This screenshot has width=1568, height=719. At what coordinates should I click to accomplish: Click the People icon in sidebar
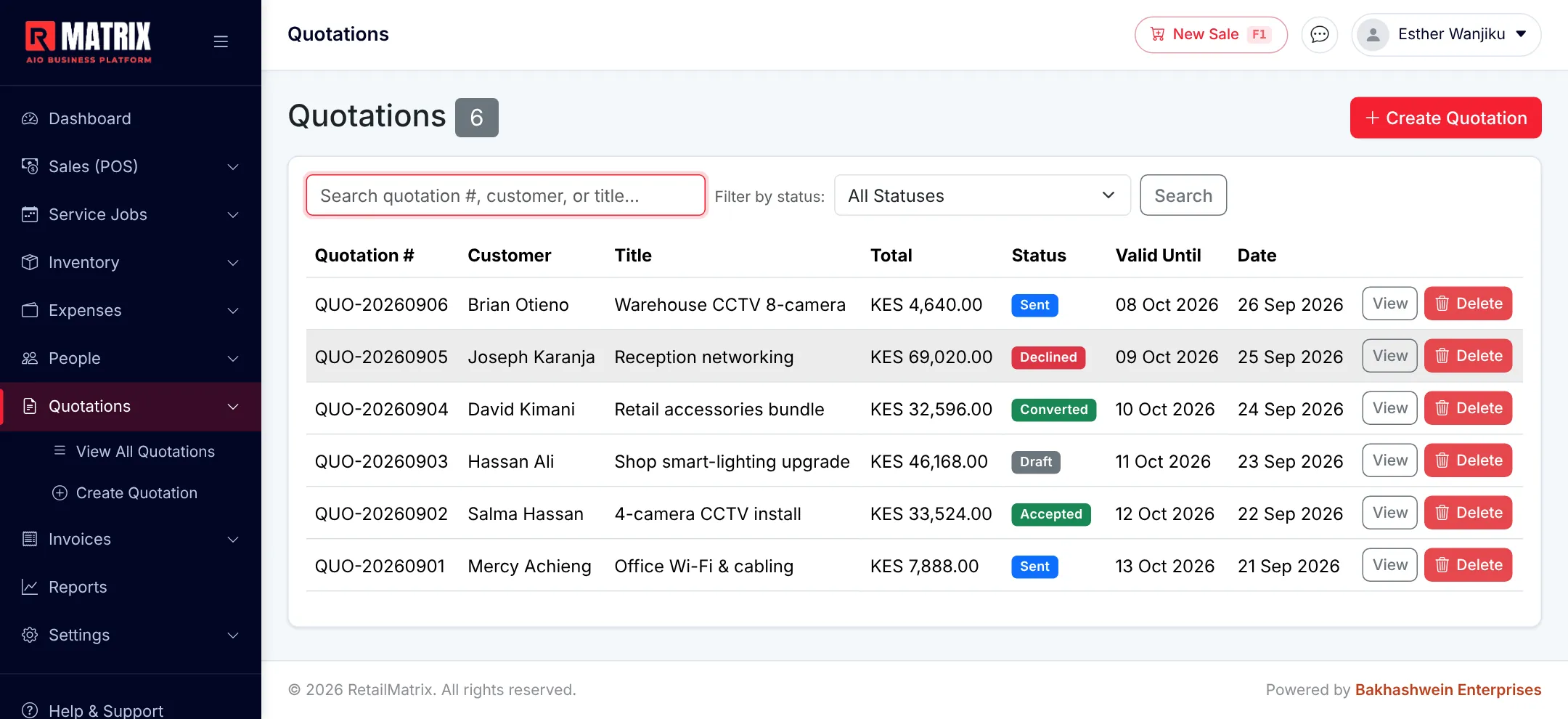click(x=30, y=358)
